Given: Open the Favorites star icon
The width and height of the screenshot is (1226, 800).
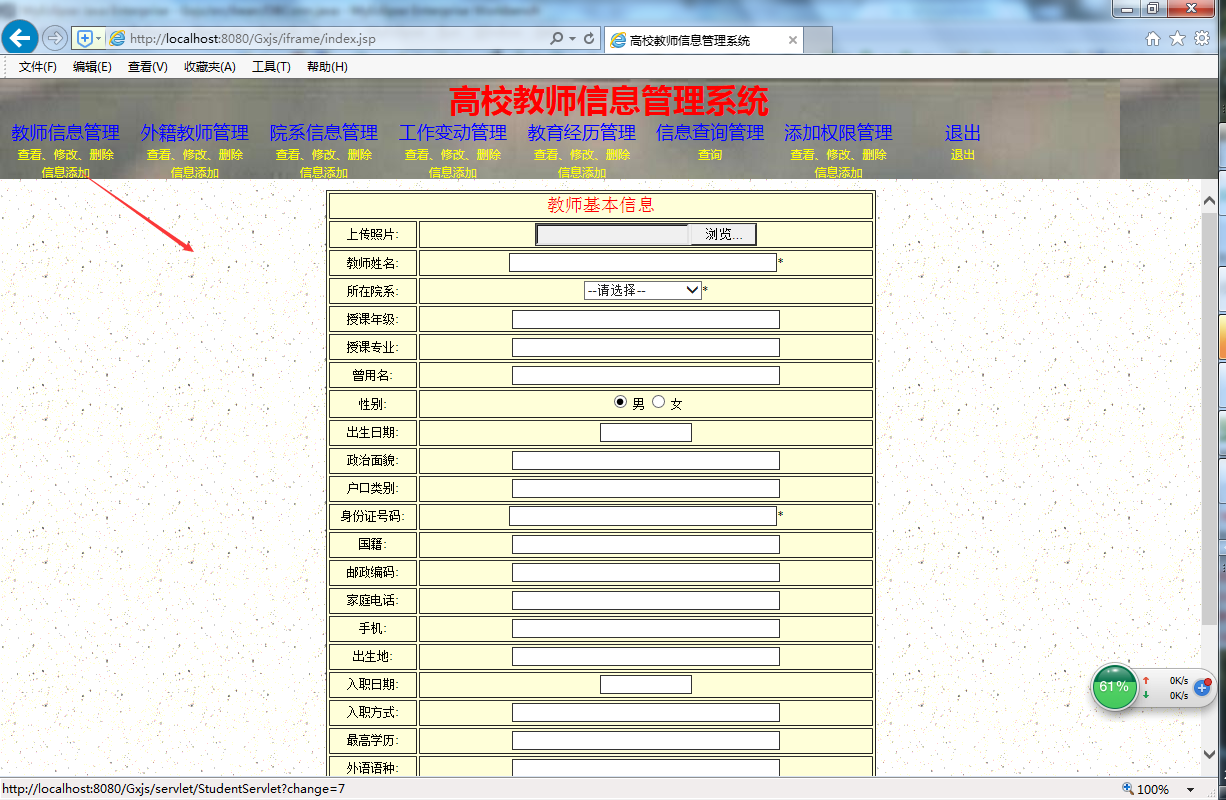Looking at the screenshot, I should [x=1177, y=38].
